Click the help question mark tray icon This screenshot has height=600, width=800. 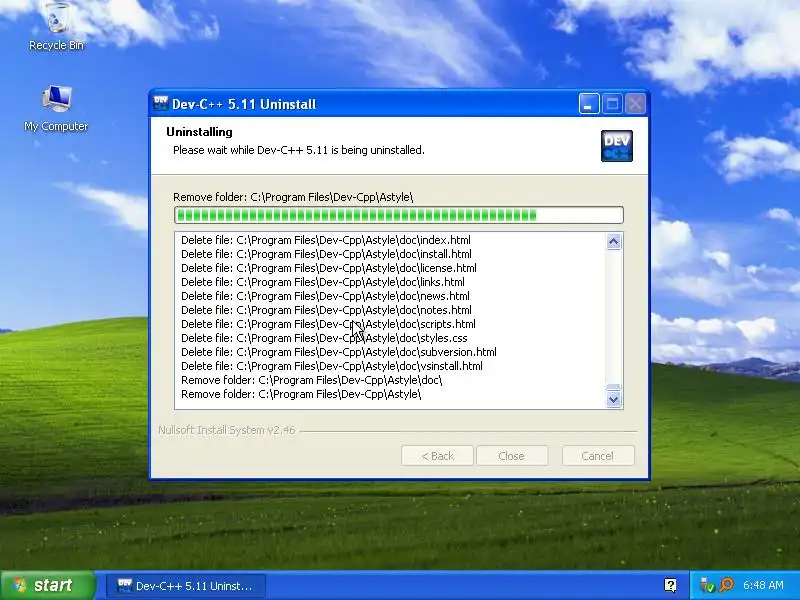pos(670,585)
